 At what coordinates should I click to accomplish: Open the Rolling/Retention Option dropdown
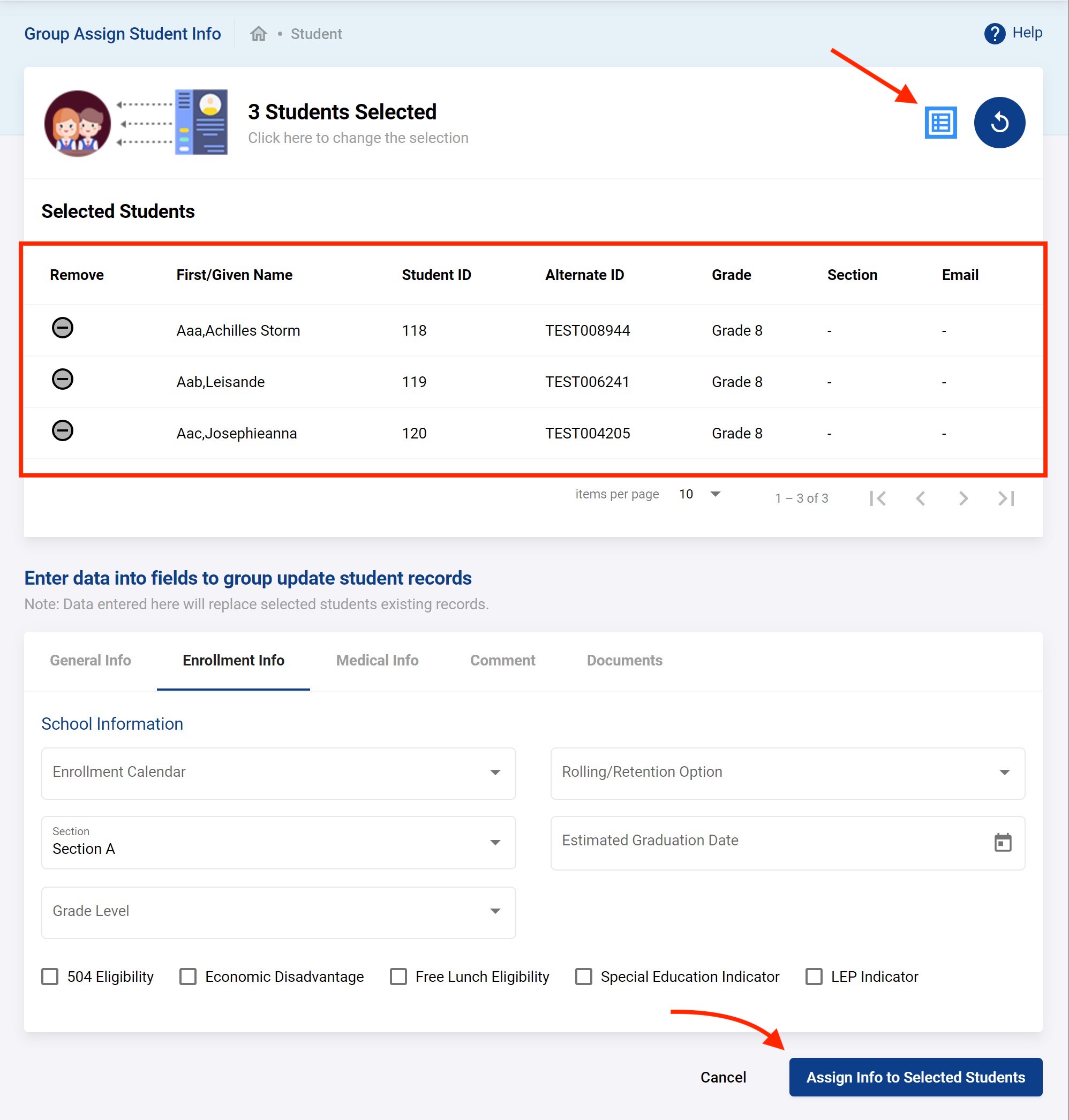[x=787, y=773]
